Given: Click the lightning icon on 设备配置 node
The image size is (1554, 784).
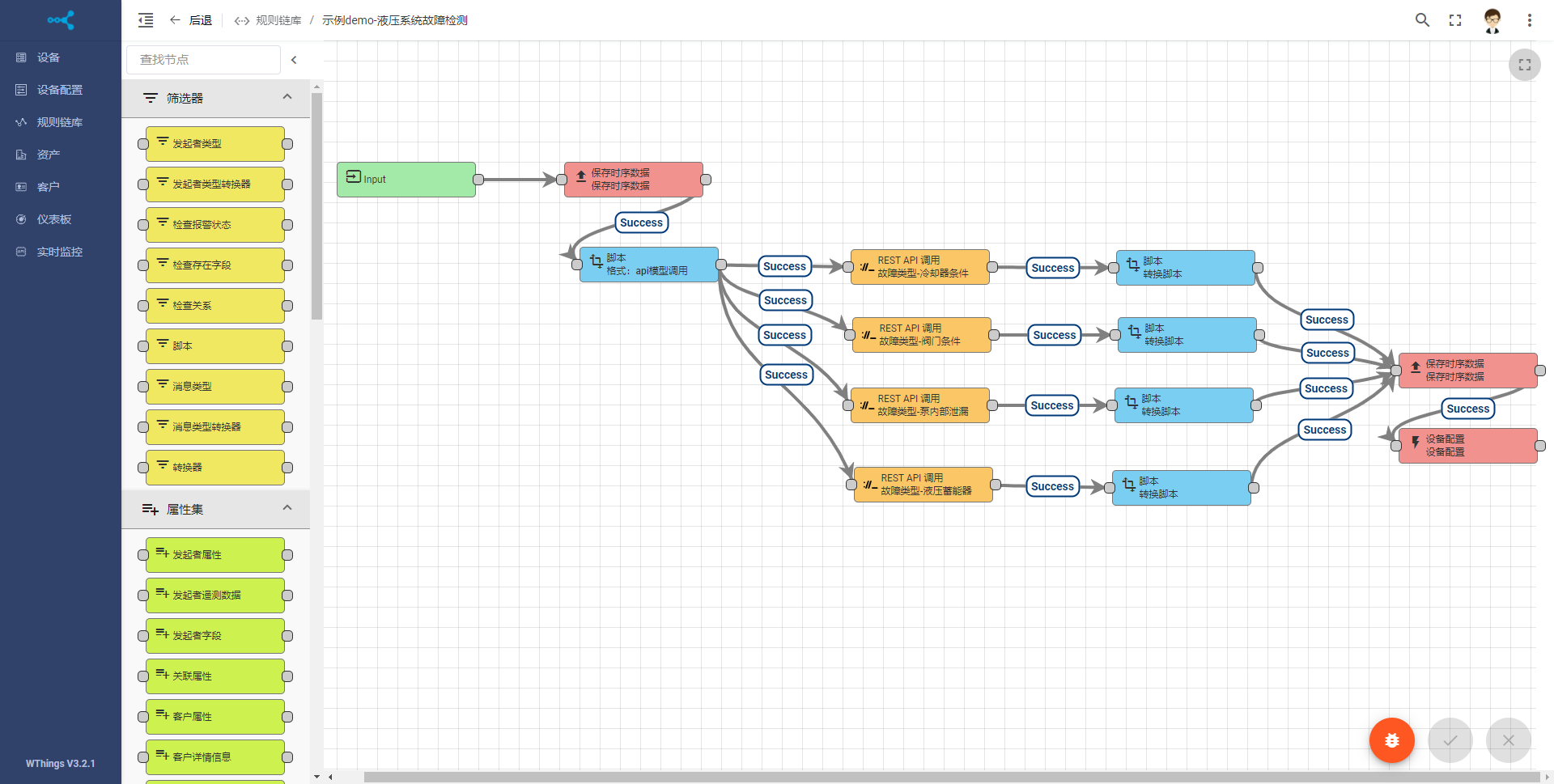Looking at the screenshot, I should coord(1416,443).
